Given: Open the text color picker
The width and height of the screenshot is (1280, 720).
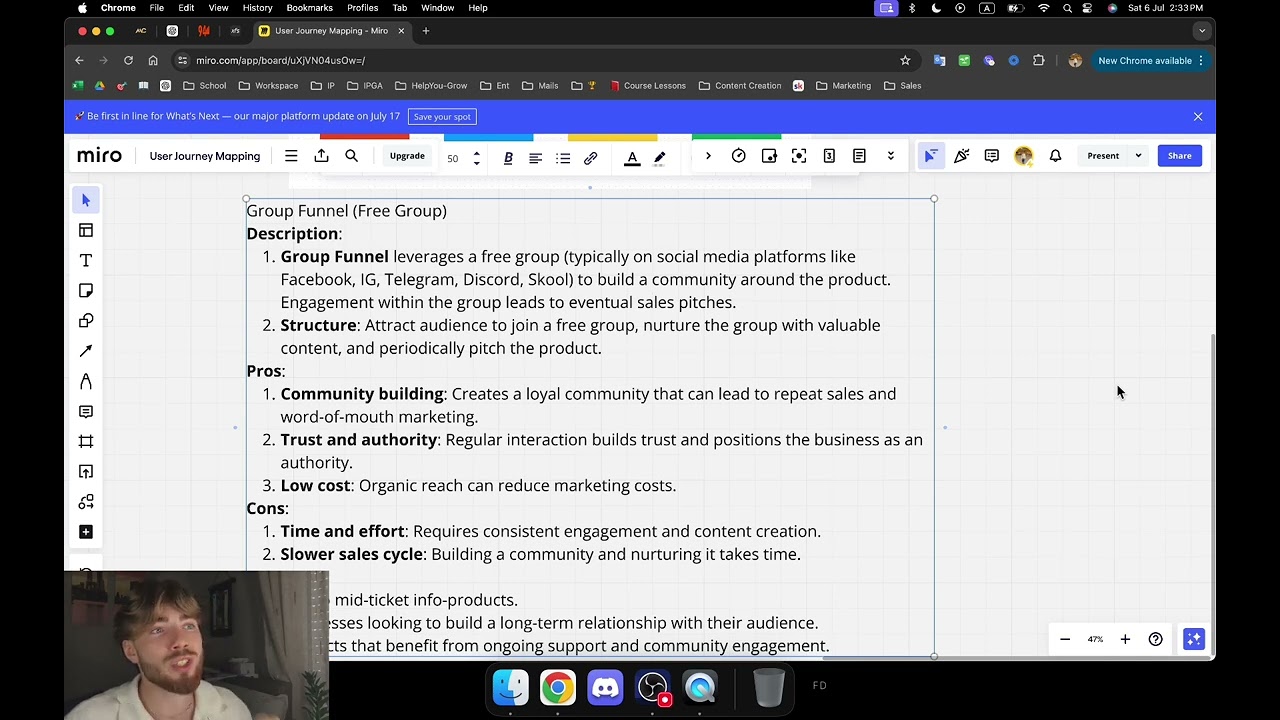Looking at the screenshot, I should tap(632, 158).
